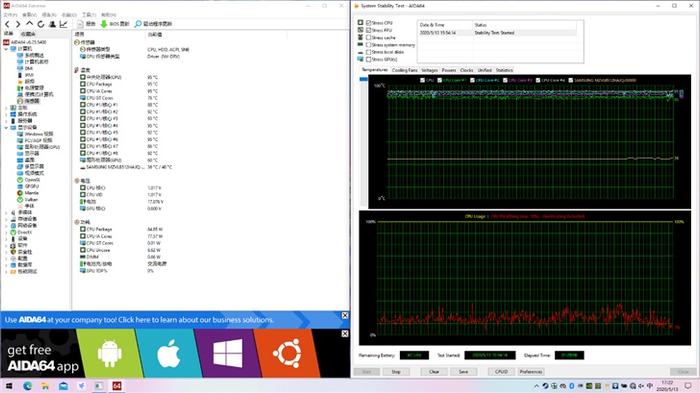The height and width of the screenshot is (393, 700).
Task: Enable the Stress system memory checkbox
Action: 368,45
